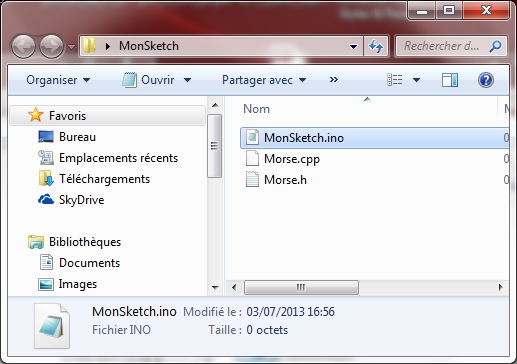The width and height of the screenshot is (517, 364).
Task: Open the Partager avec menu
Action: point(264,80)
